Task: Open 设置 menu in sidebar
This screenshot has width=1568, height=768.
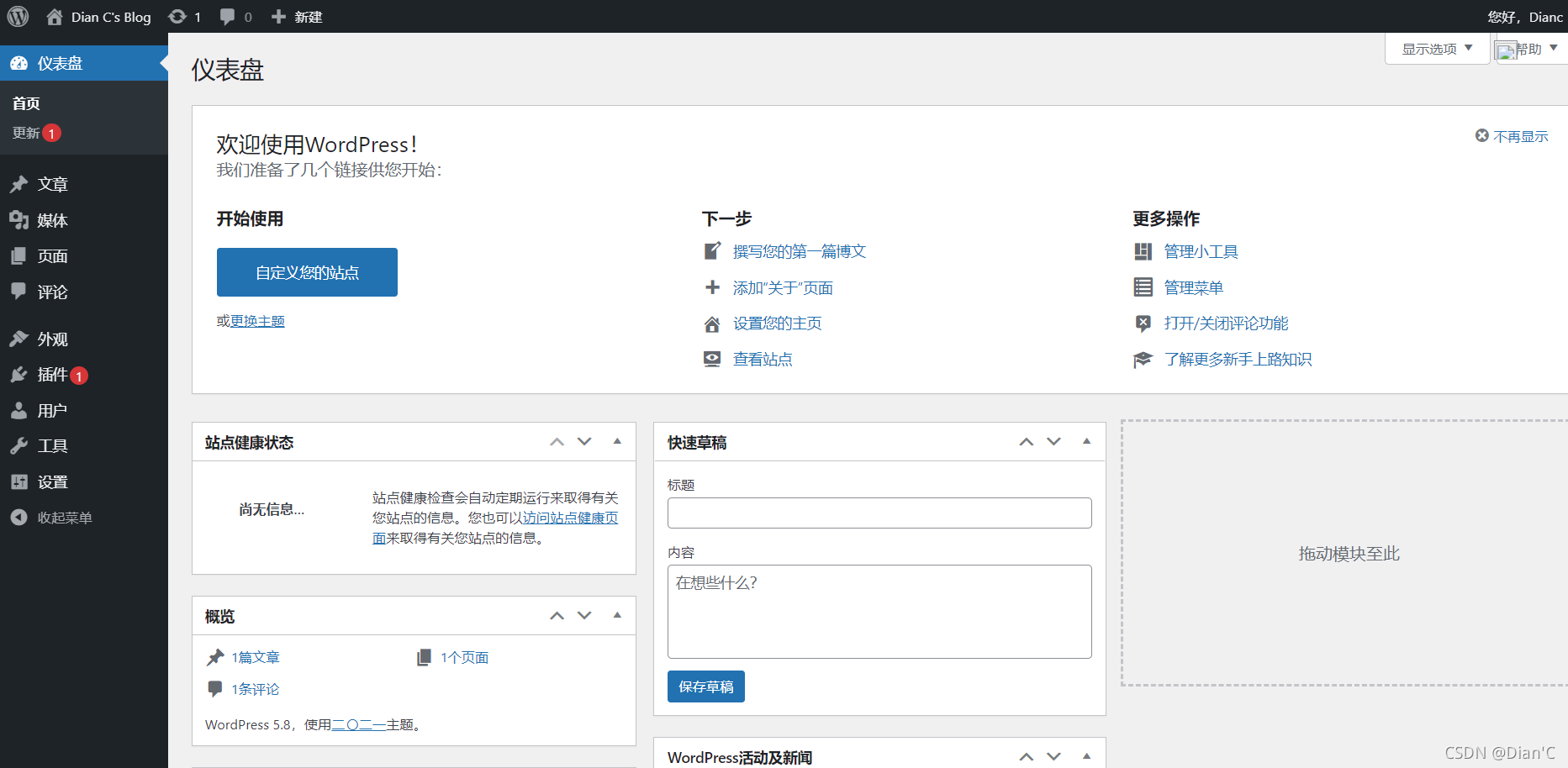Action: pos(84,482)
